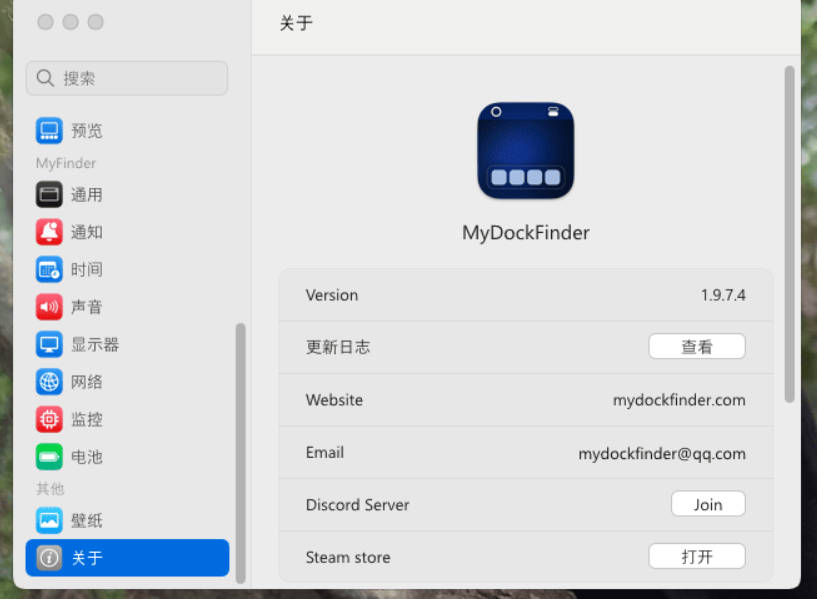Select the 通用 sidebar label
Viewport: 817px width, 599px height.
[86, 195]
